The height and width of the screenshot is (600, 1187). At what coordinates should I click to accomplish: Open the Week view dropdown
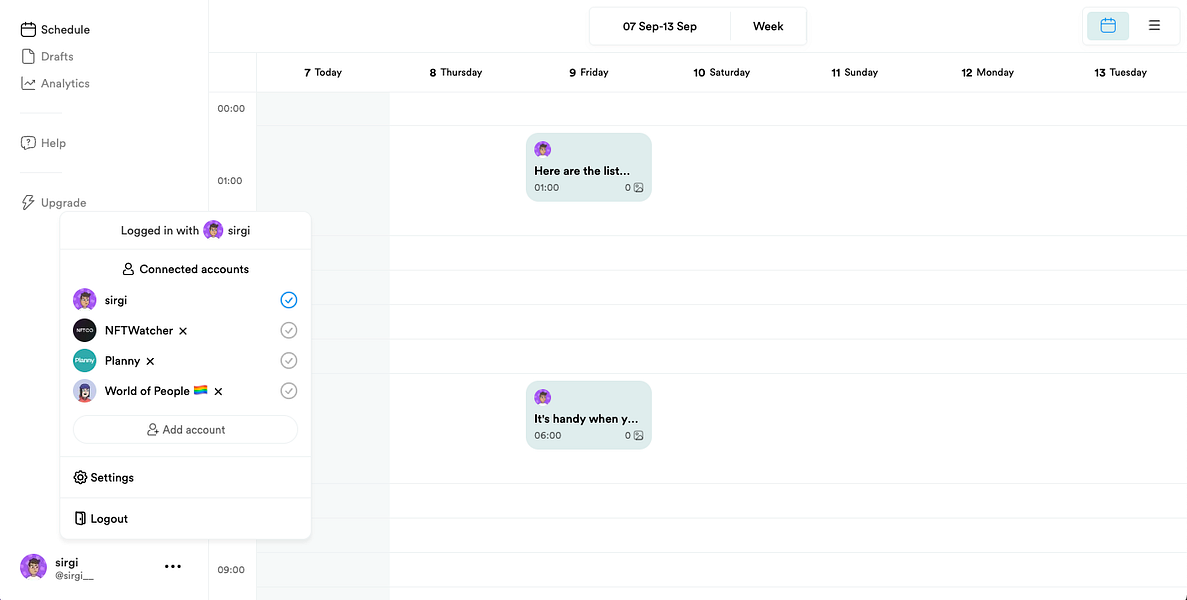[x=768, y=26]
